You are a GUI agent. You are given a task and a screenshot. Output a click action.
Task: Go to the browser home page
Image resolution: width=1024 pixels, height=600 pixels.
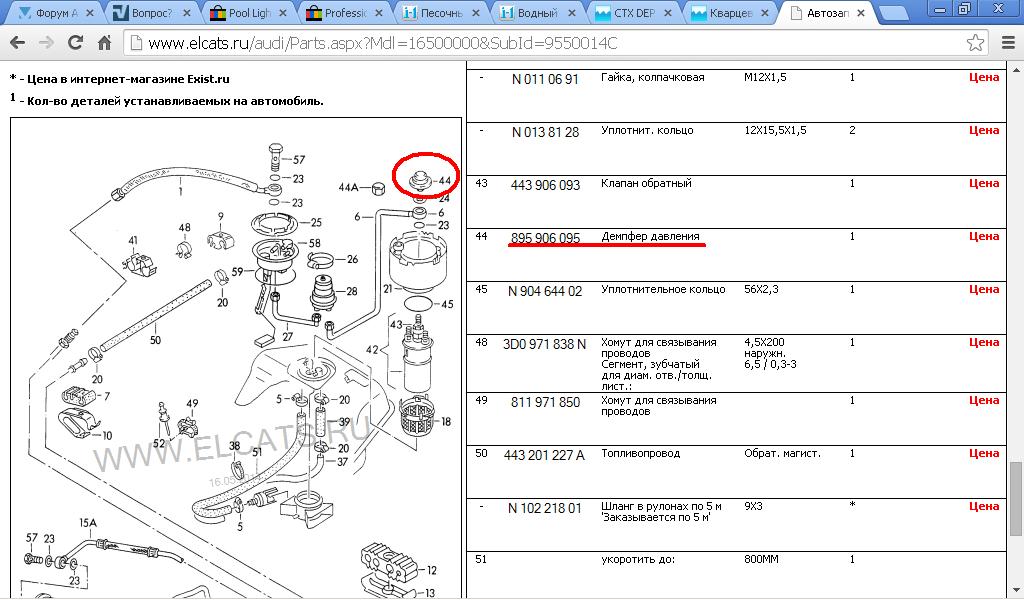pyautogui.click(x=103, y=44)
